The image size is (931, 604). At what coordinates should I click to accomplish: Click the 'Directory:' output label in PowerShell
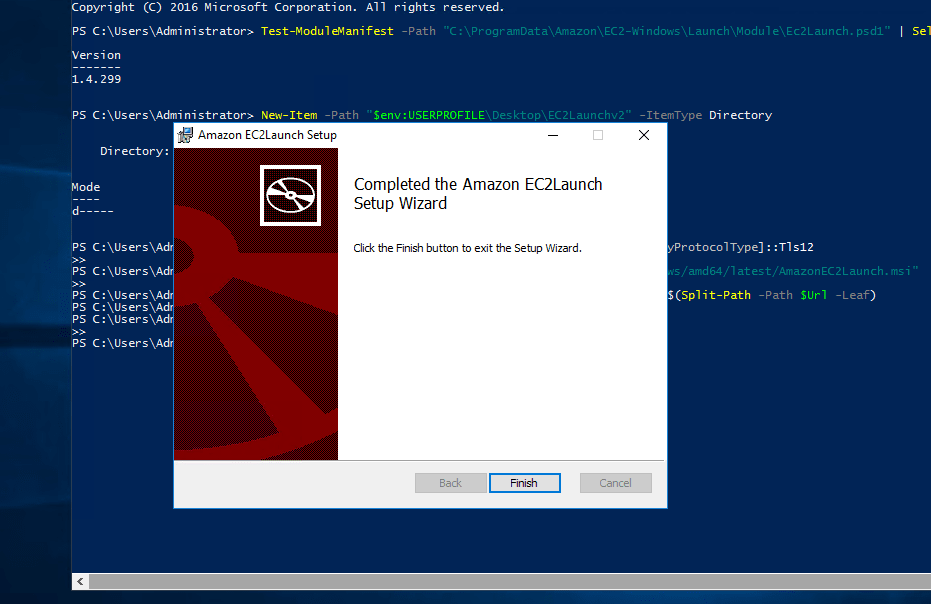(x=135, y=151)
